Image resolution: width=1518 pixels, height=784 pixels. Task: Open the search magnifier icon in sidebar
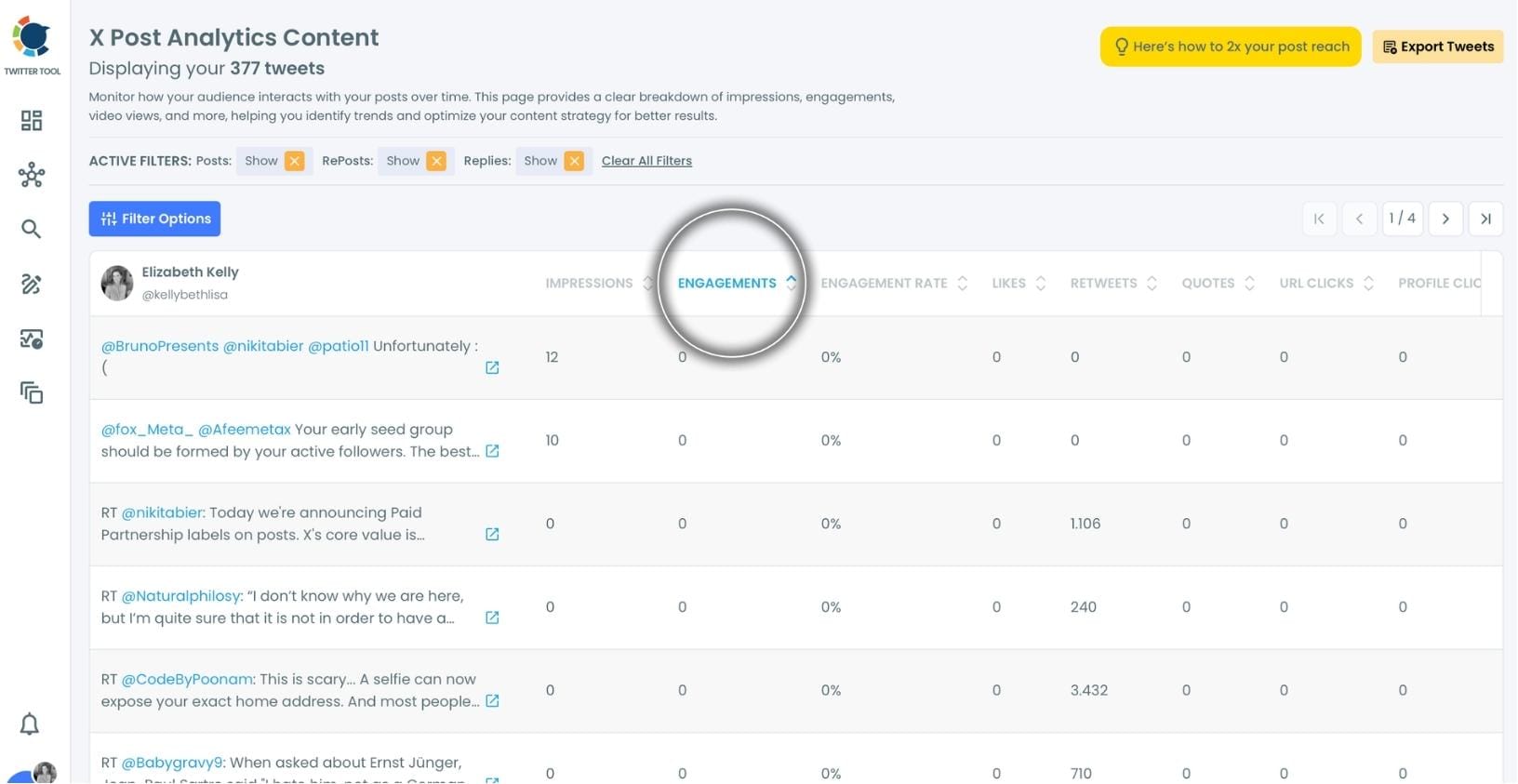tap(32, 229)
